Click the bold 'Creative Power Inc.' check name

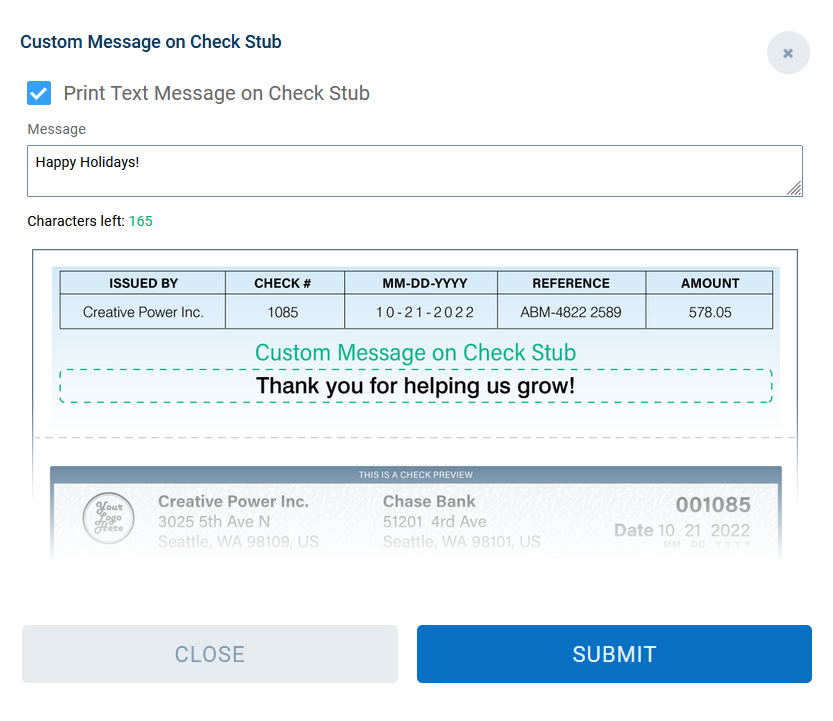click(233, 501)
